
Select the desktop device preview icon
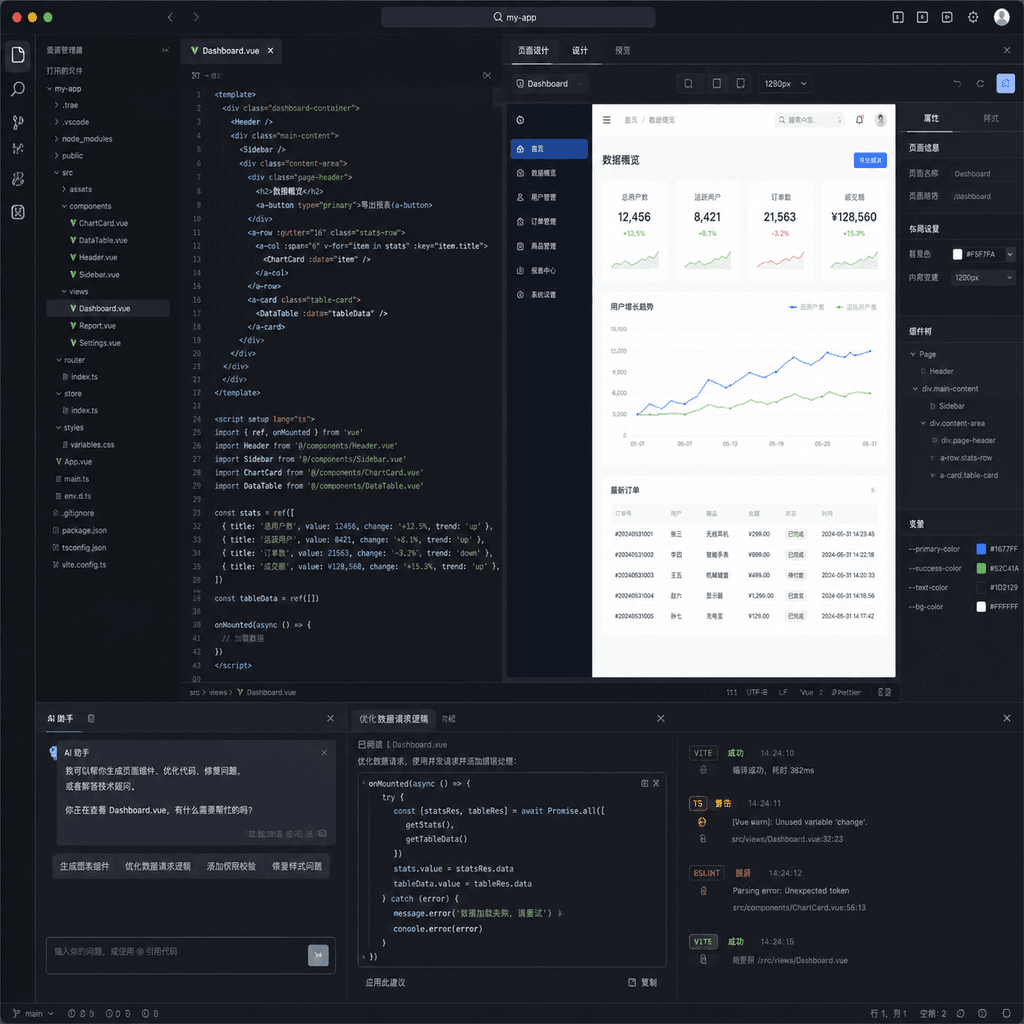688,84
